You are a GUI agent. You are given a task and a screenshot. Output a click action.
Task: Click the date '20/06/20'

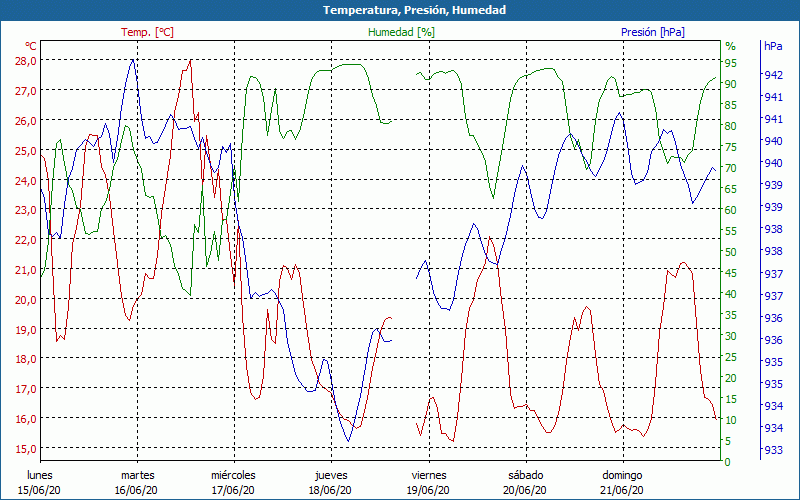[525, 490]
